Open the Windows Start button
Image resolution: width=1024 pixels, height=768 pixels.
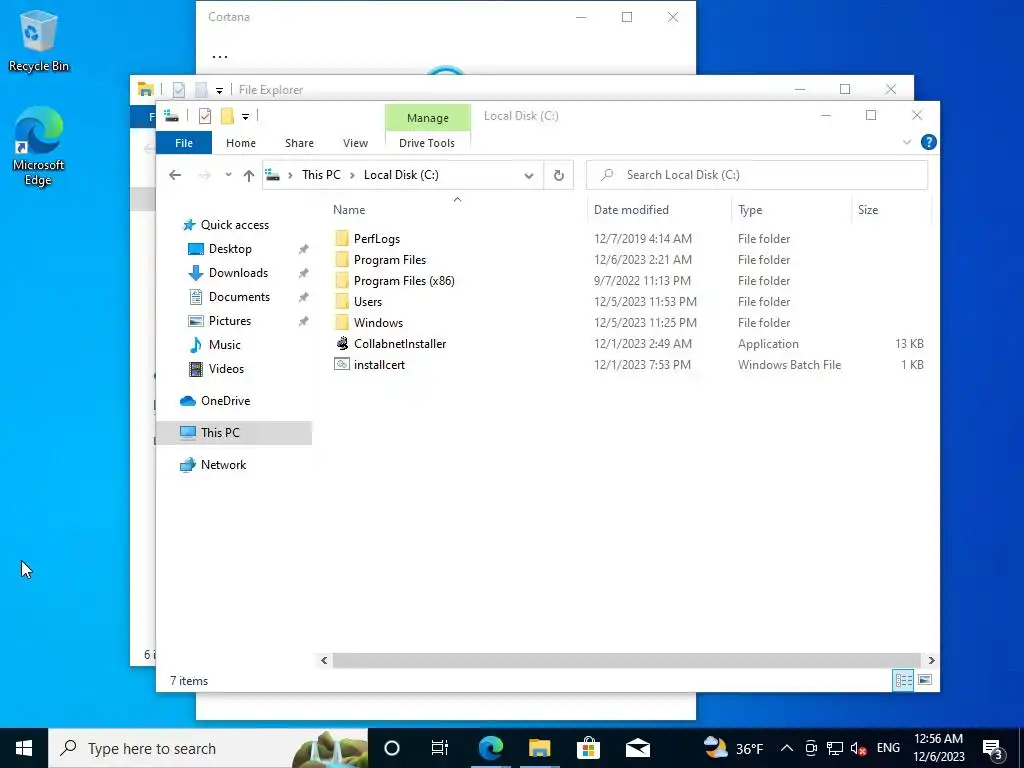[x=24, y=748]
